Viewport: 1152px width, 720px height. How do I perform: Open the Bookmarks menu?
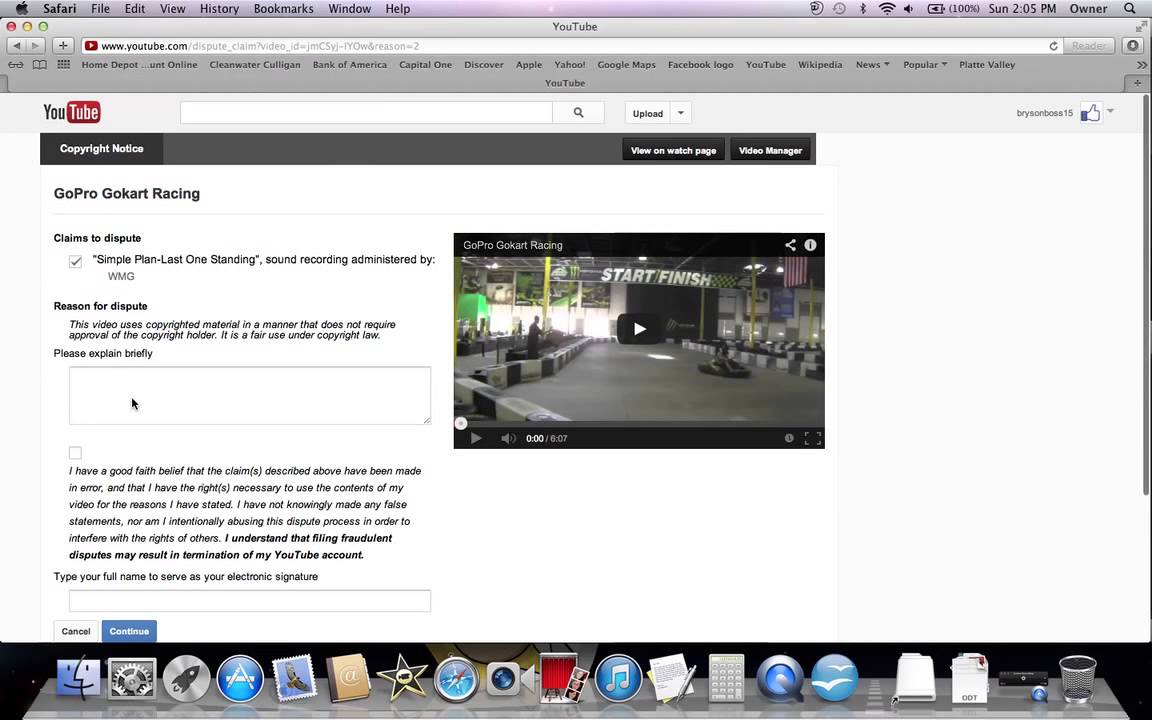[284, 9]
